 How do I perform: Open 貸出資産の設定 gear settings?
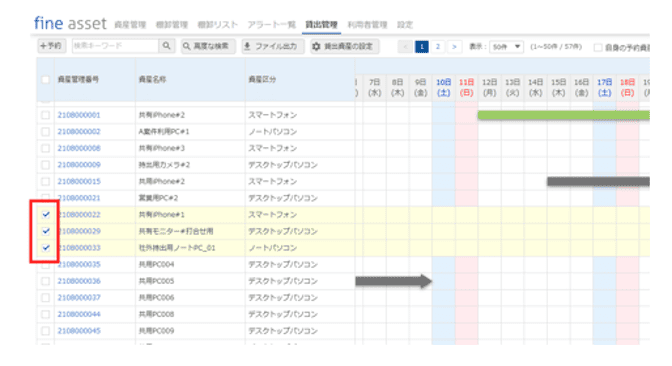point(345,46)
